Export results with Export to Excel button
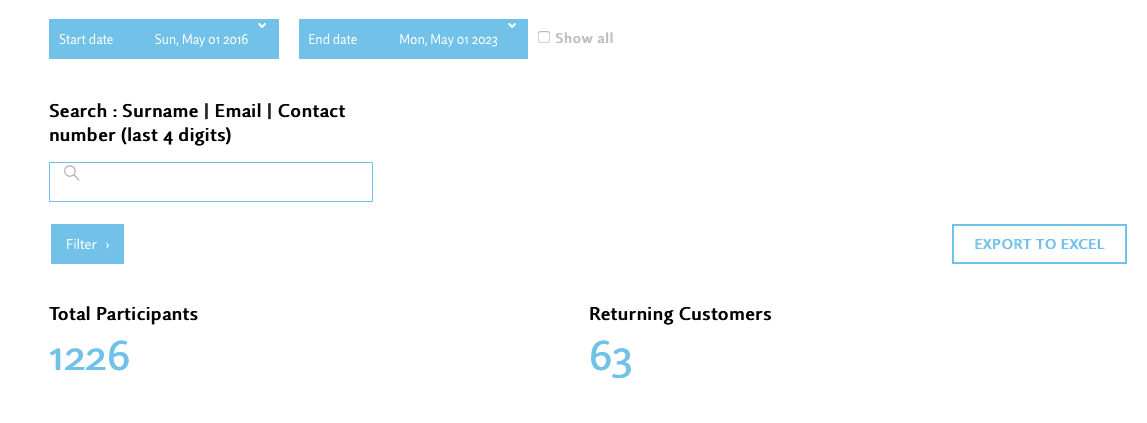 point(1039,244)
